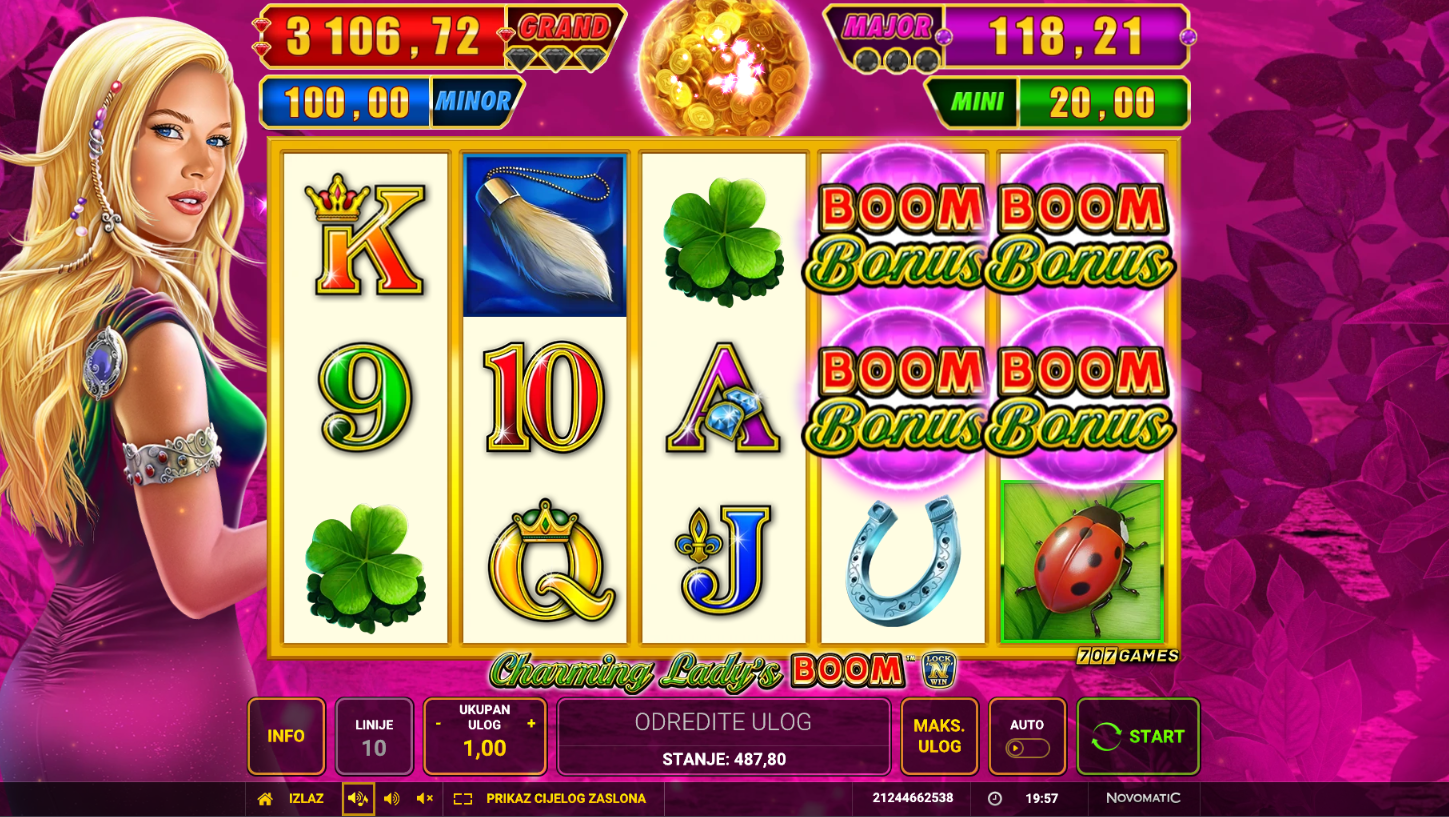Click PRIKAZ CIJELOG ZASLONA label
This screenshot has width=1449, height=817.
566,799
